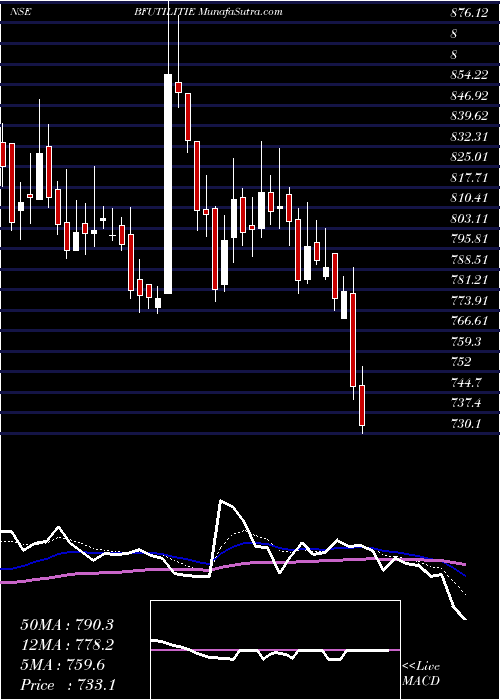Click the Price : 733.1 readout
This screenshot has width=500, height=700.
(68, 685)
